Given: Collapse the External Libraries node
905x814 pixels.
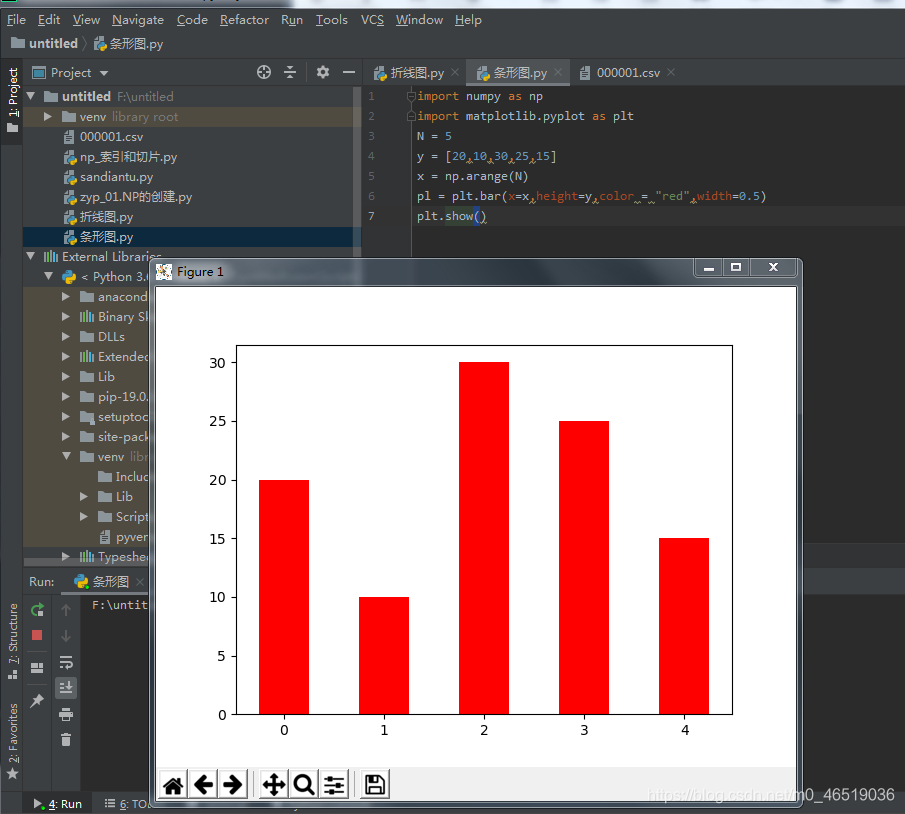Looking at the screenshot, I should [31, 256].
